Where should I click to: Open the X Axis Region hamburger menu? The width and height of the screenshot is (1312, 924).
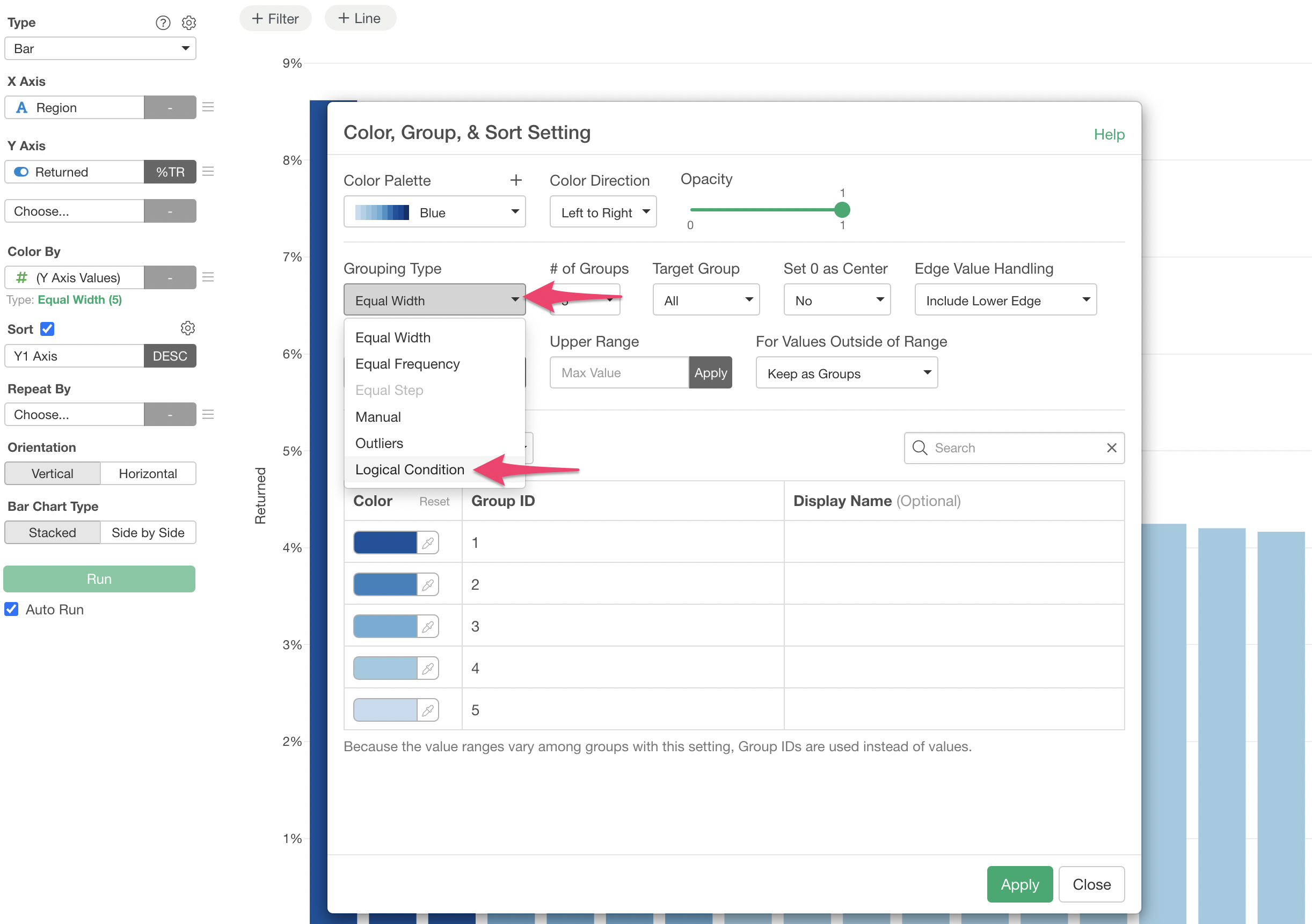(x=208, y=107)
